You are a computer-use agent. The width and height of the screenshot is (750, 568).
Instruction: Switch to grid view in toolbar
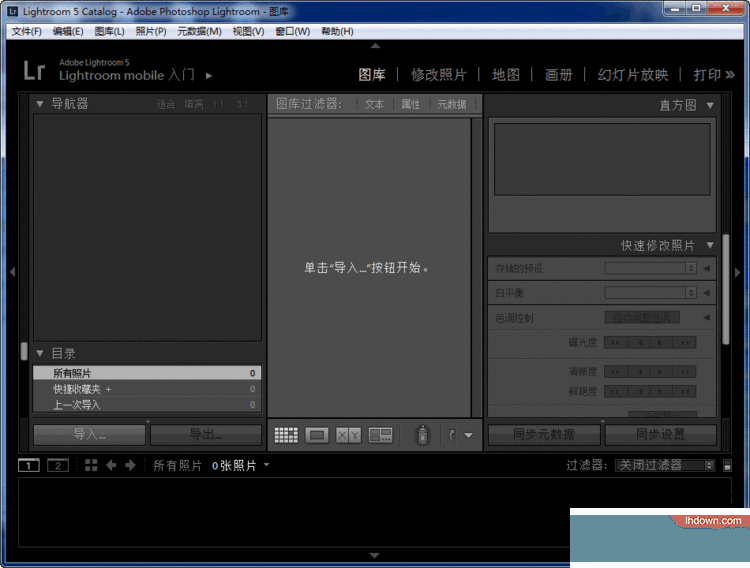286,435
